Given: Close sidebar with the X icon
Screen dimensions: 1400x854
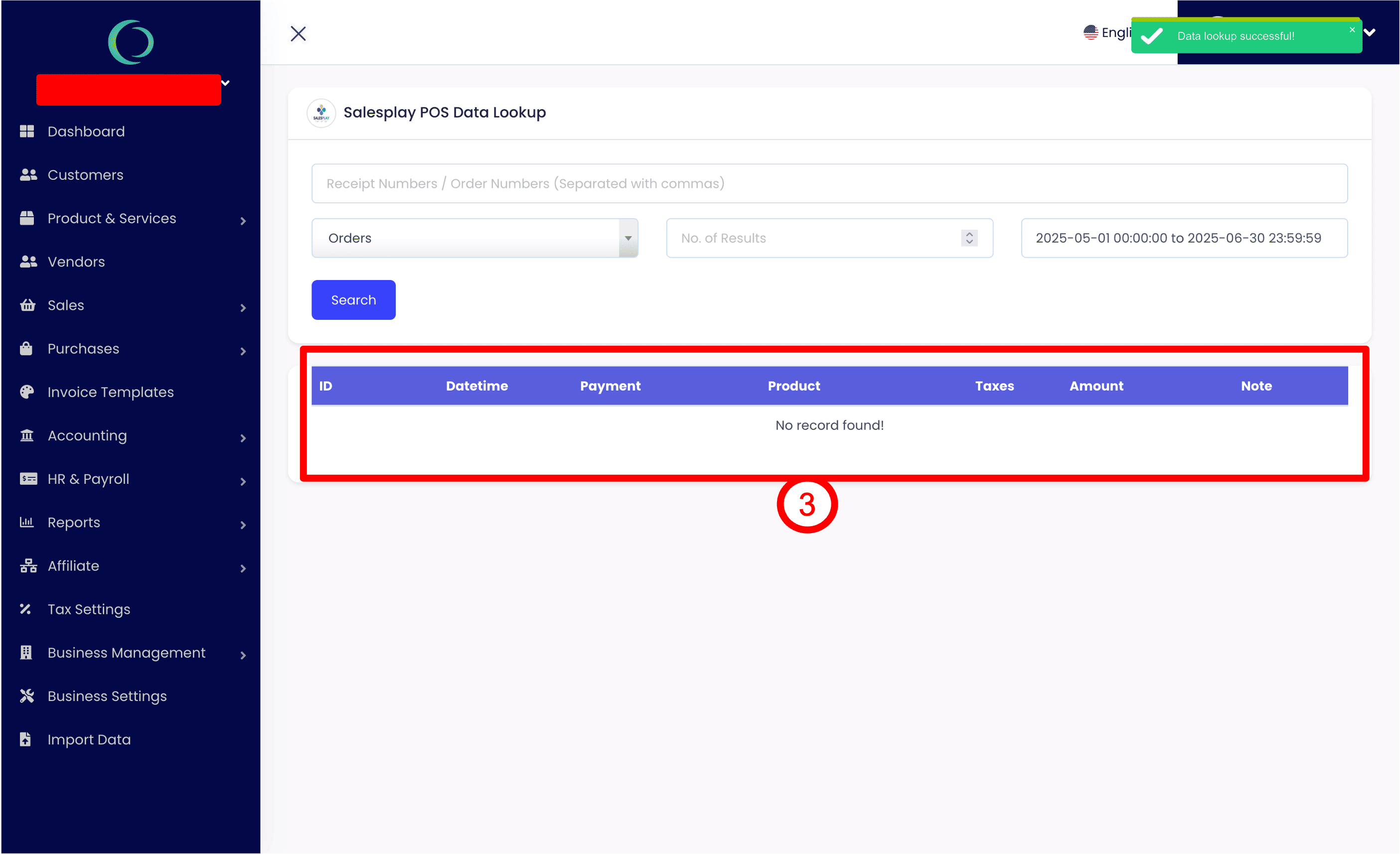Looking at the screenshot, I should (299, 33).
